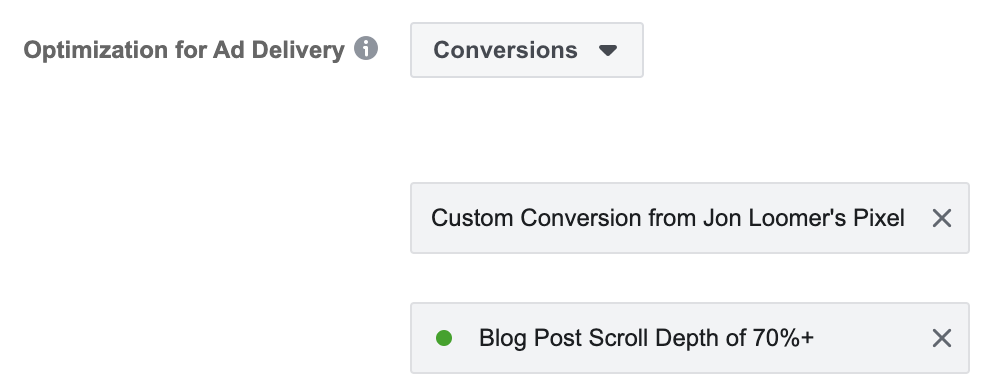Remove Blog Post Scroll Depth of 70%+ selection

click(941, 338)
